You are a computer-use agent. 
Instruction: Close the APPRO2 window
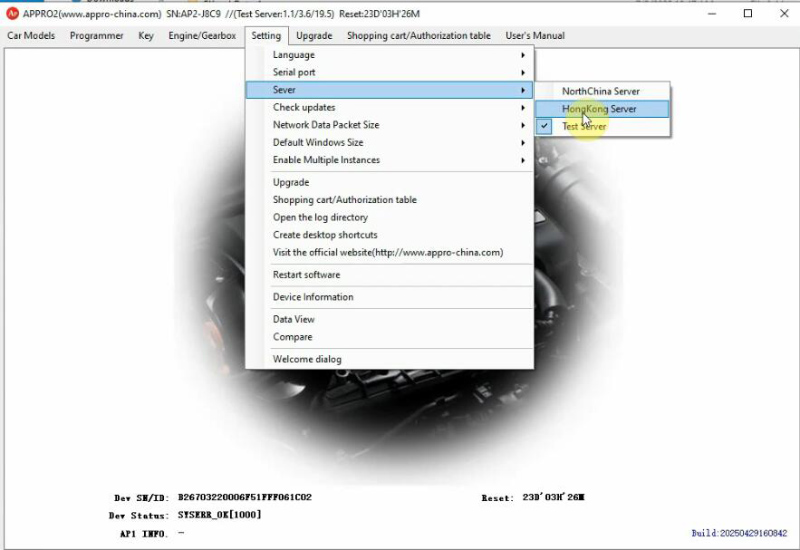click(784, 14)
